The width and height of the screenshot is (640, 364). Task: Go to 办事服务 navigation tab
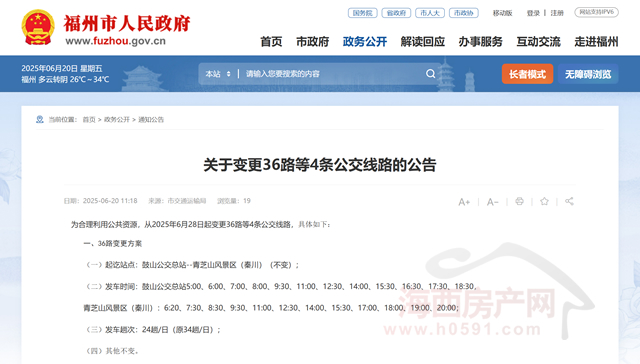(x=480, y=42)
